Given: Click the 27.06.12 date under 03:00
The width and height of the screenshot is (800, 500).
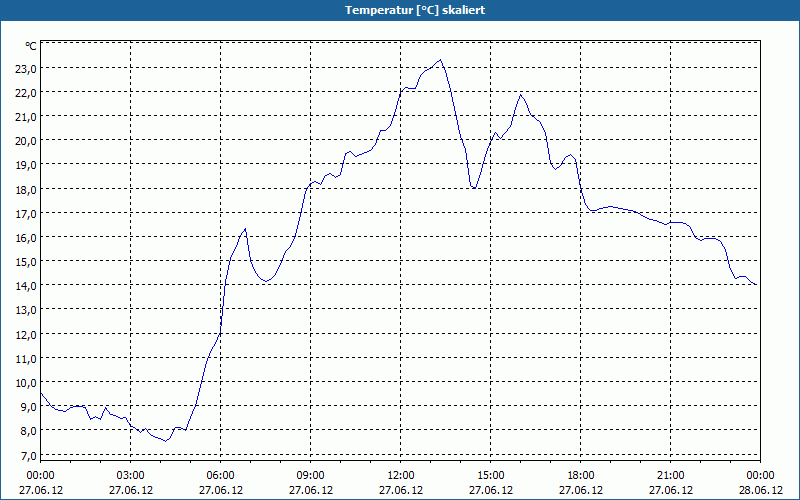Looking at the screenshot, I should pyautogui.click(x=131, y=490).
